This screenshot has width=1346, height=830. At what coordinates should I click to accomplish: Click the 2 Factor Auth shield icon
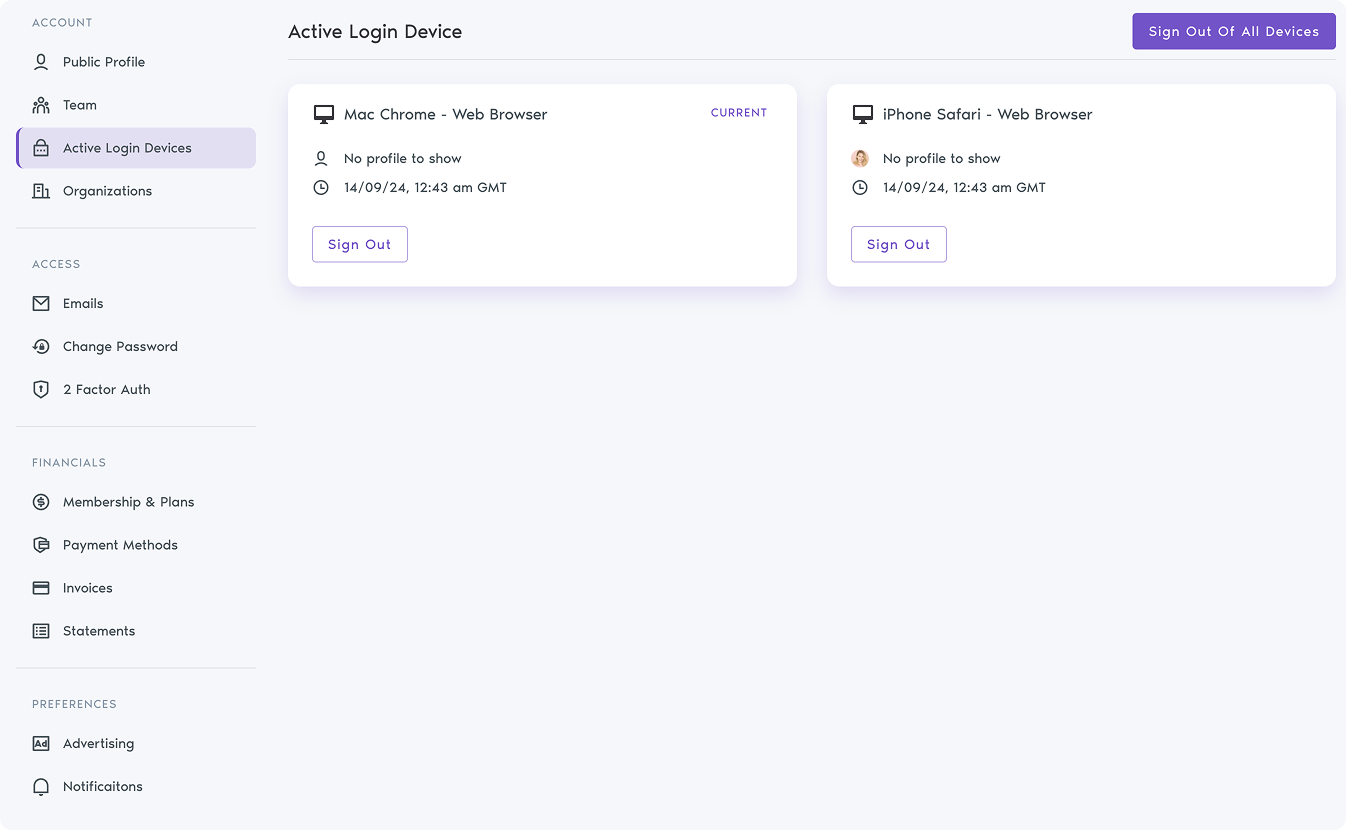(x=40, y=389)
